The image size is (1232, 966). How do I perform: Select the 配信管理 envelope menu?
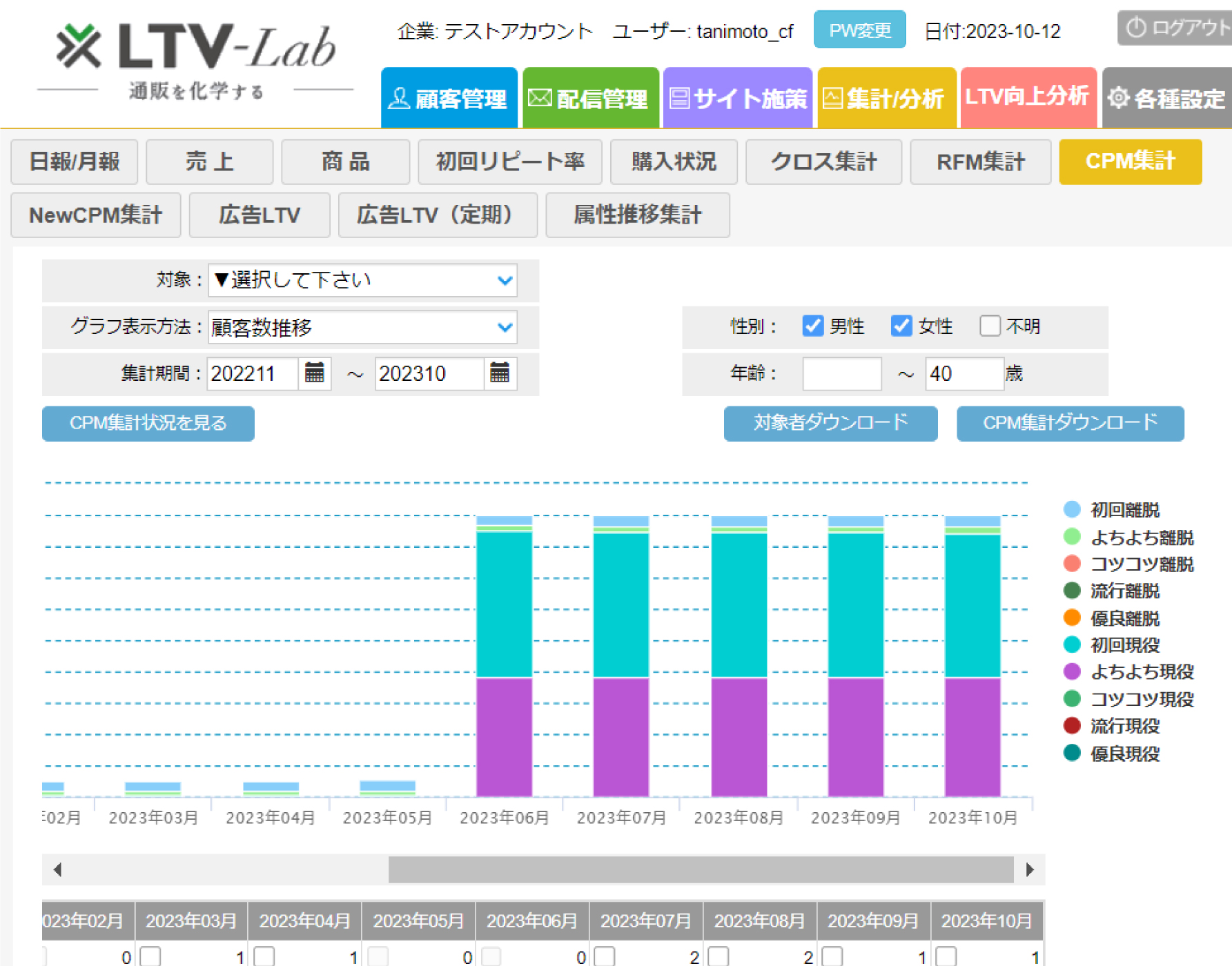point(591,98)
